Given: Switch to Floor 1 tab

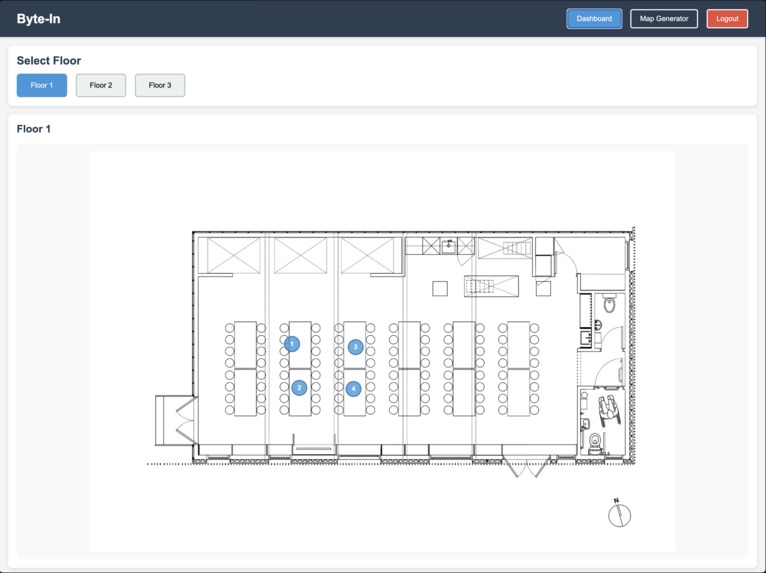Looking at the screenshot, I should [x=42, y=85].
